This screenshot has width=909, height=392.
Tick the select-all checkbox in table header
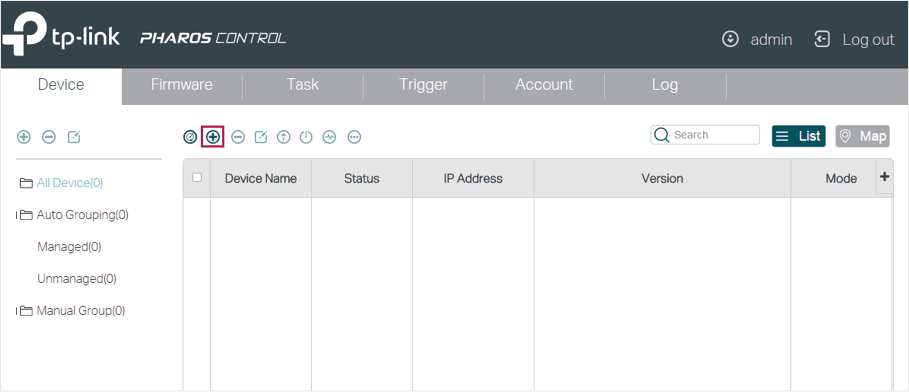tap(197, 177)
